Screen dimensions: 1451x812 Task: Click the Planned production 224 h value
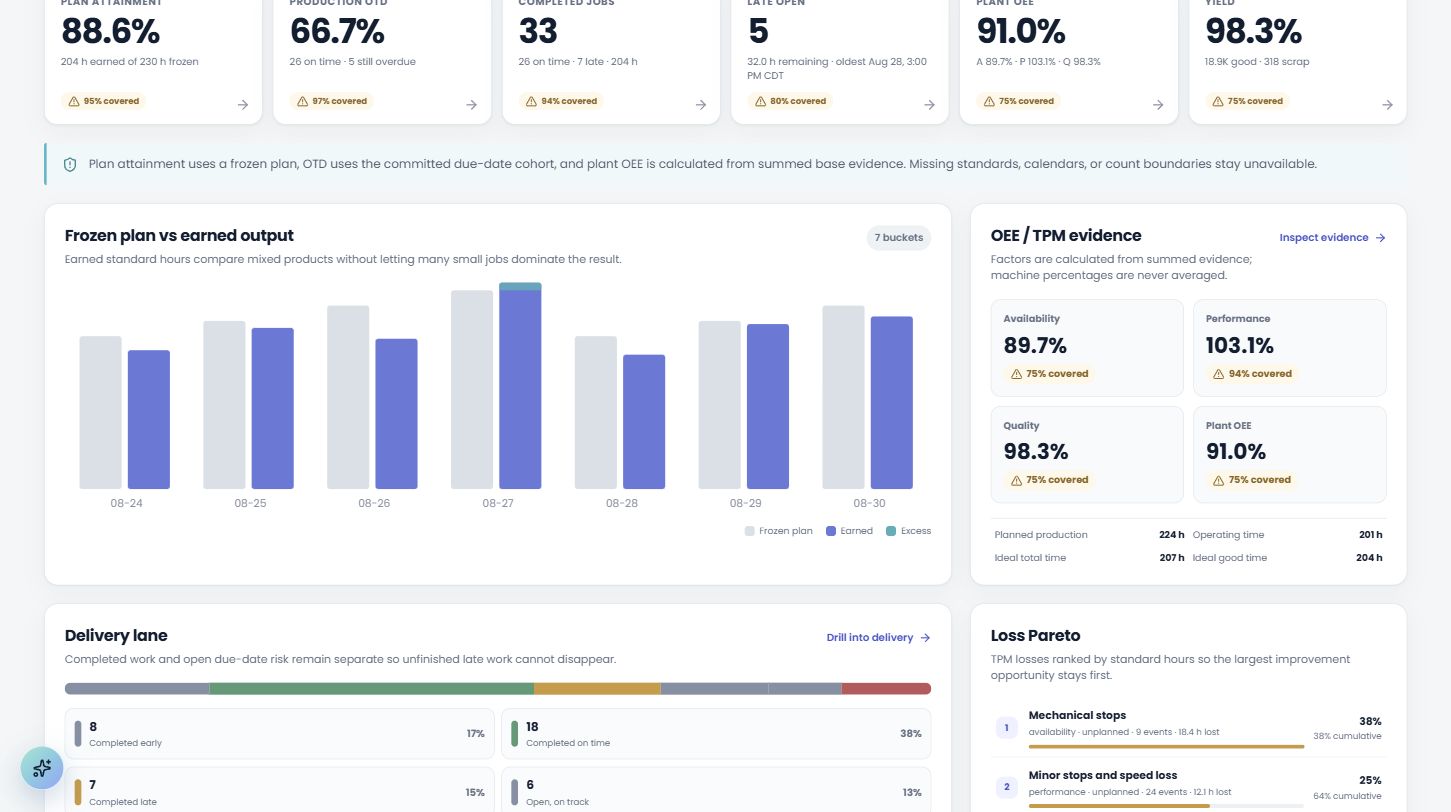[1171, 535]
